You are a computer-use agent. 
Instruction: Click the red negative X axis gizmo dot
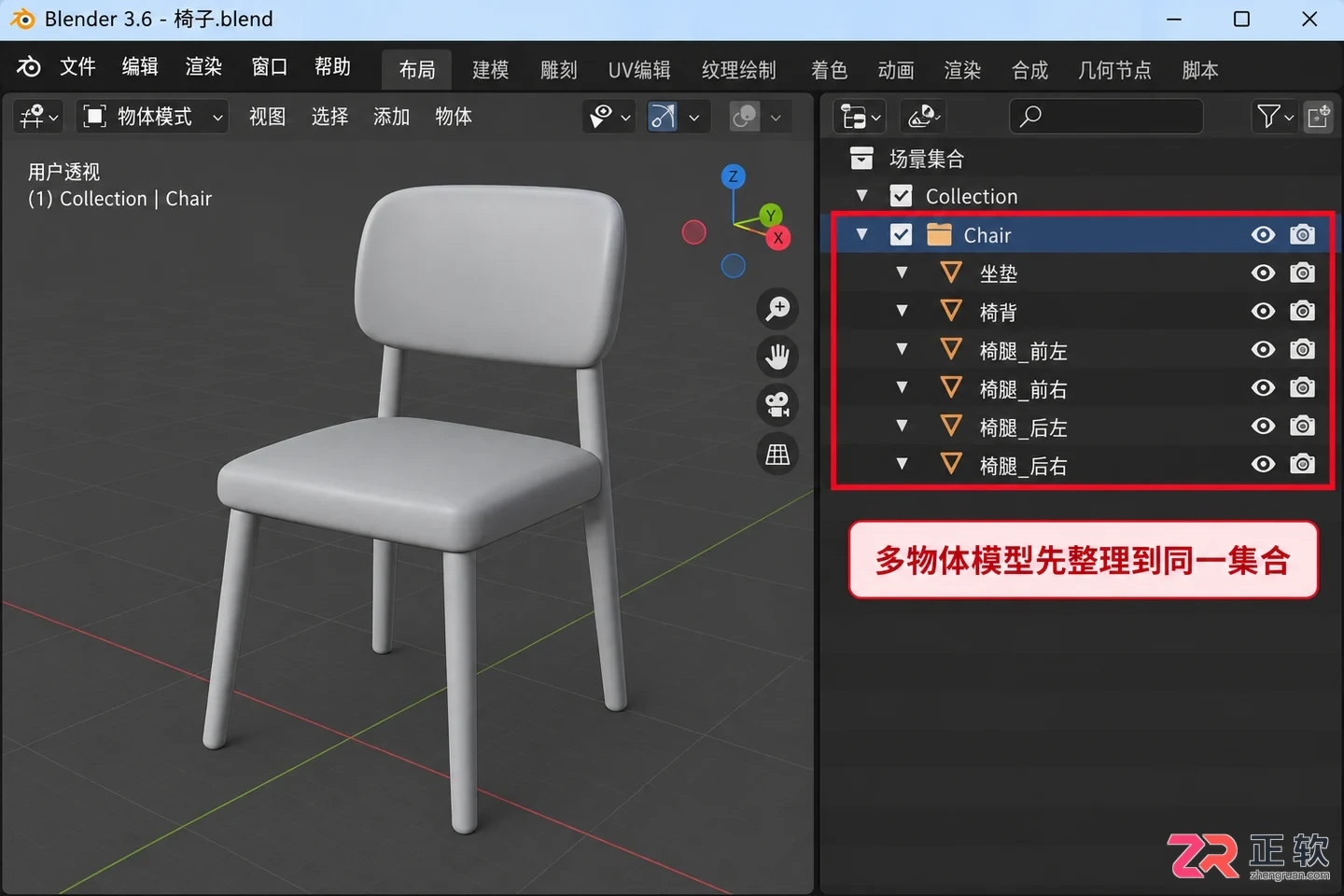pyautogui.click(x=693, y=231)
